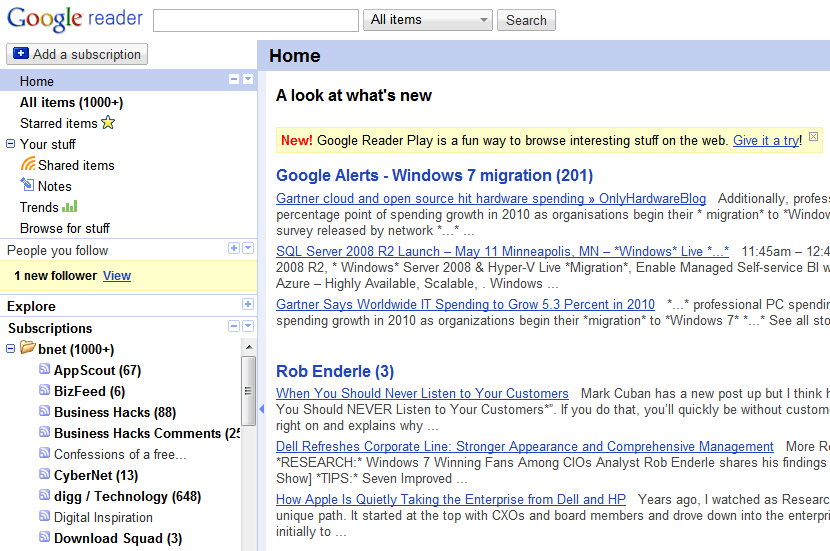
Task: Open Browse for stuff
Action: tap(65, 228)
